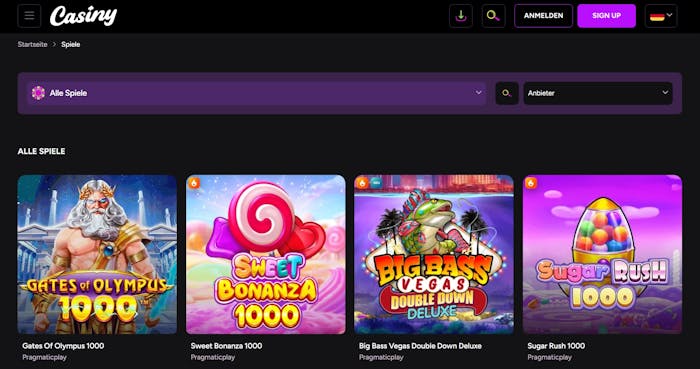The height and width of the screenshot is (369, 700).
Task: Click the Alle Spiele chip icon
Action: [38, 93]
